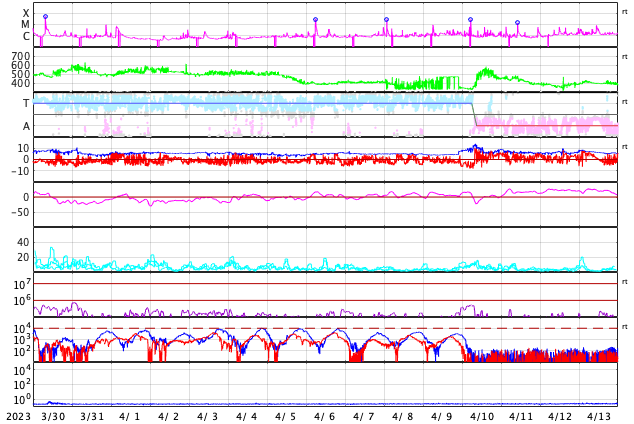Click the 4/ 2 date label

pos(169,417)
